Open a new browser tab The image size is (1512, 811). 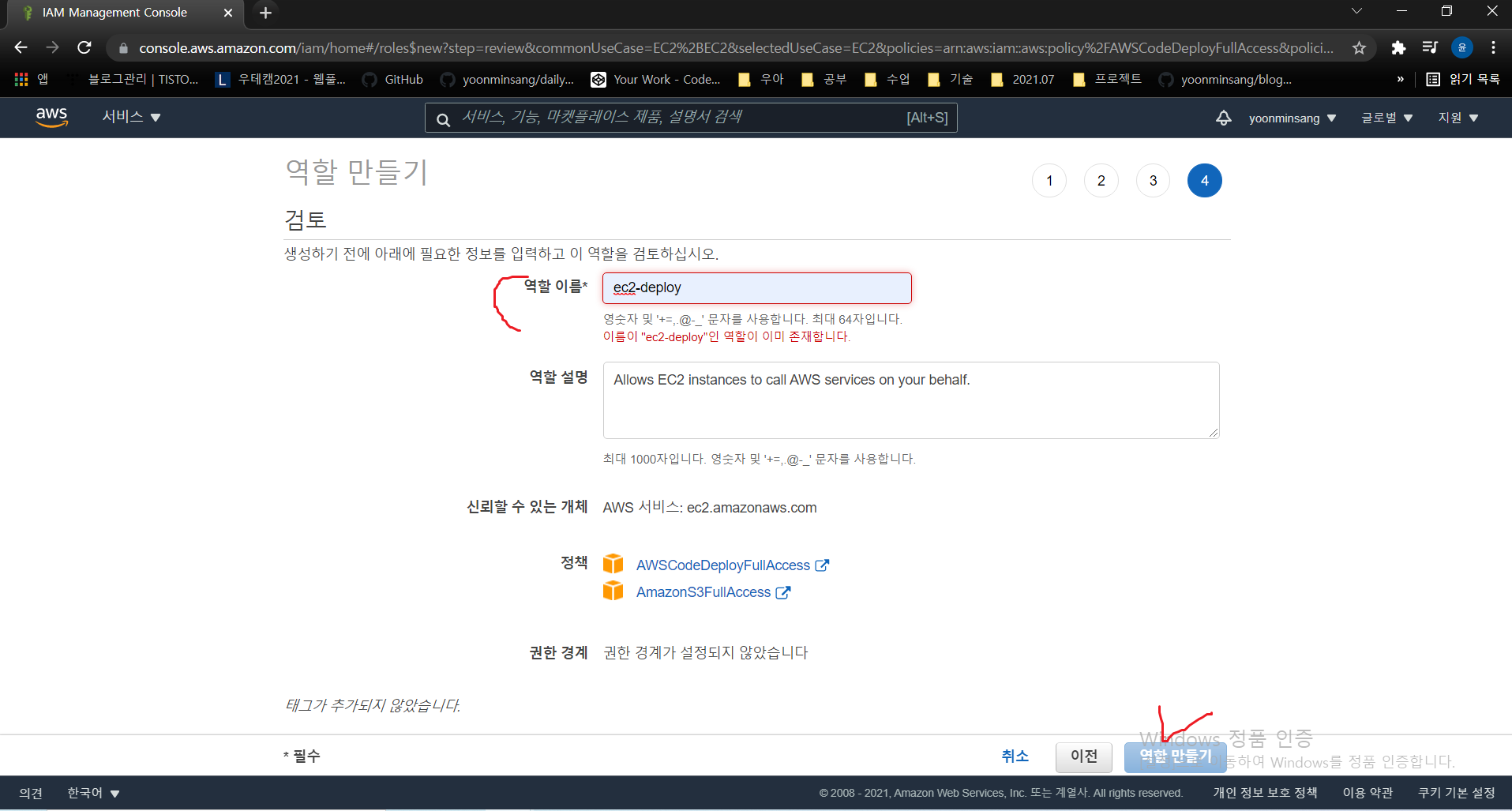(x=266, y=13)
